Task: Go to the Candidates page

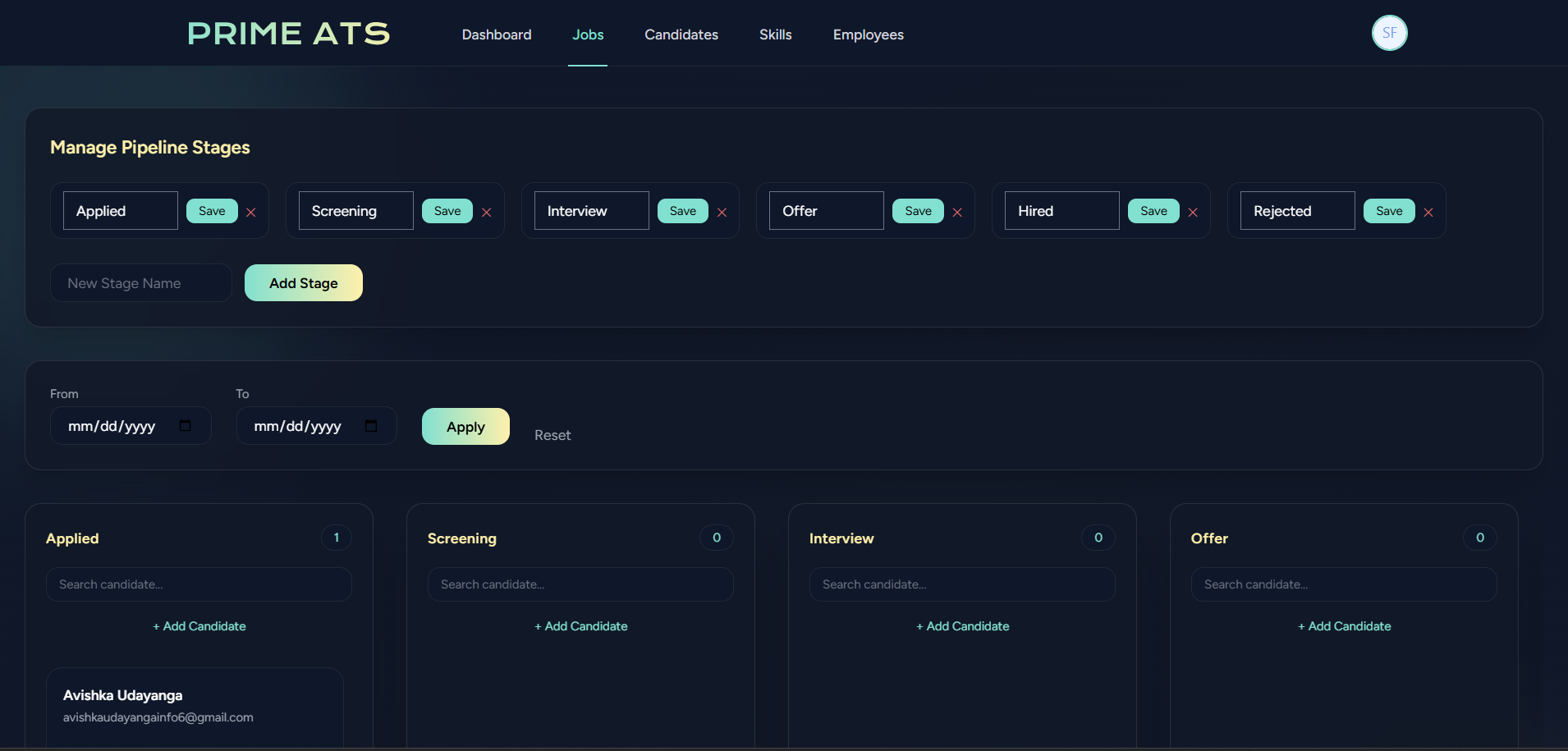Action: tap(681, 34)
